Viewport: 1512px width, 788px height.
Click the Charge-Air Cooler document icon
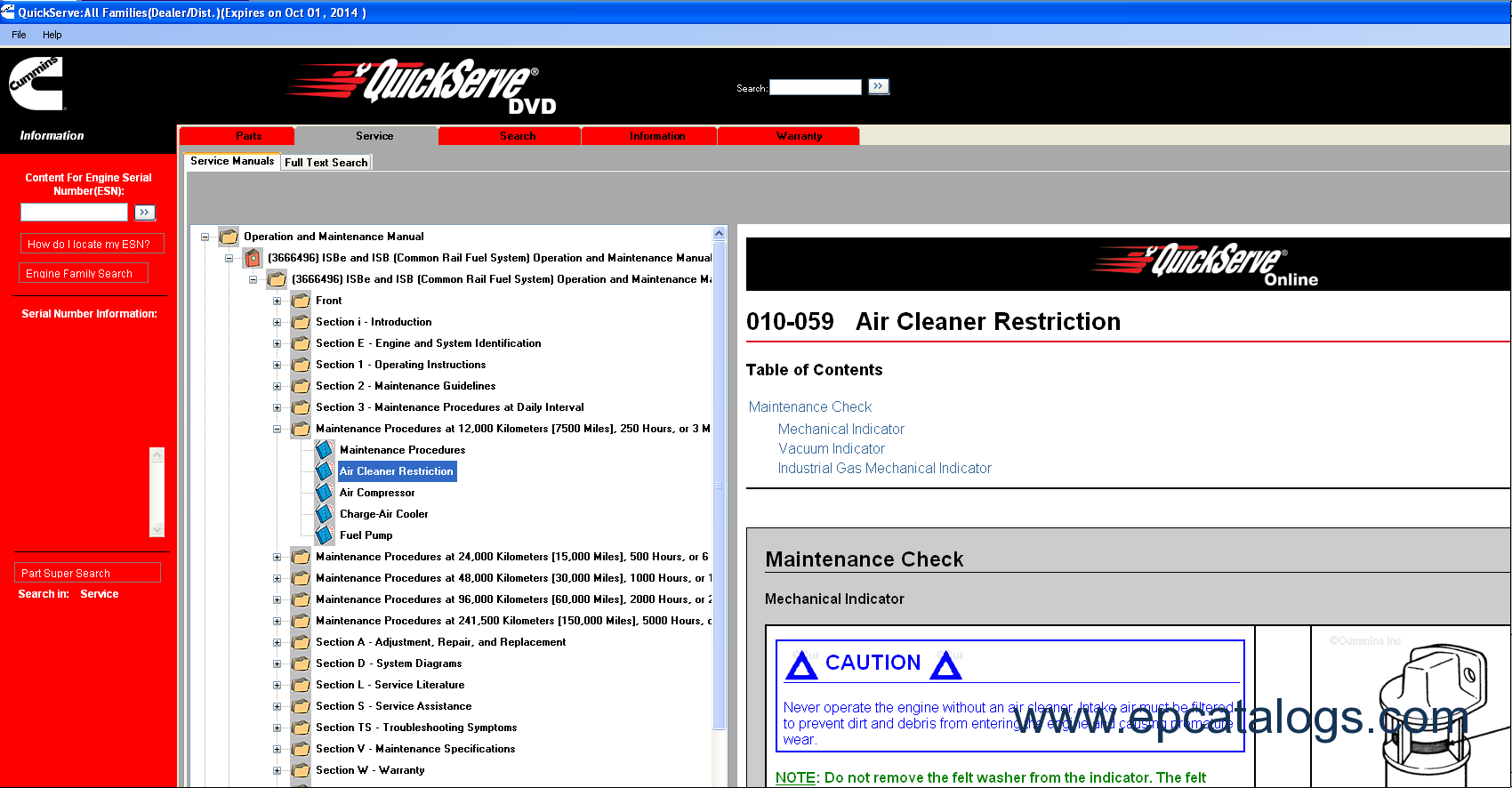pos(325,514)
